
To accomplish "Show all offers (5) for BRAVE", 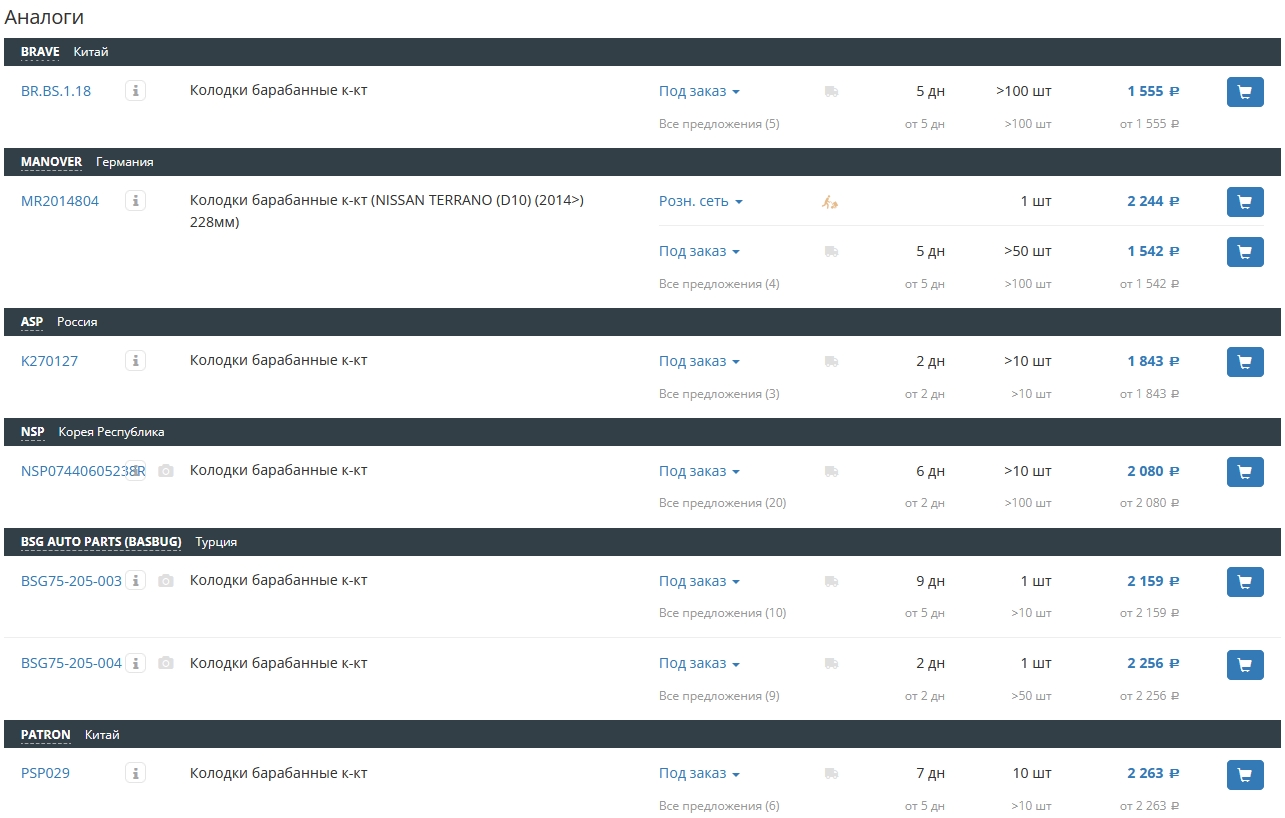I will pyautogui.click(x=719, y=124).
